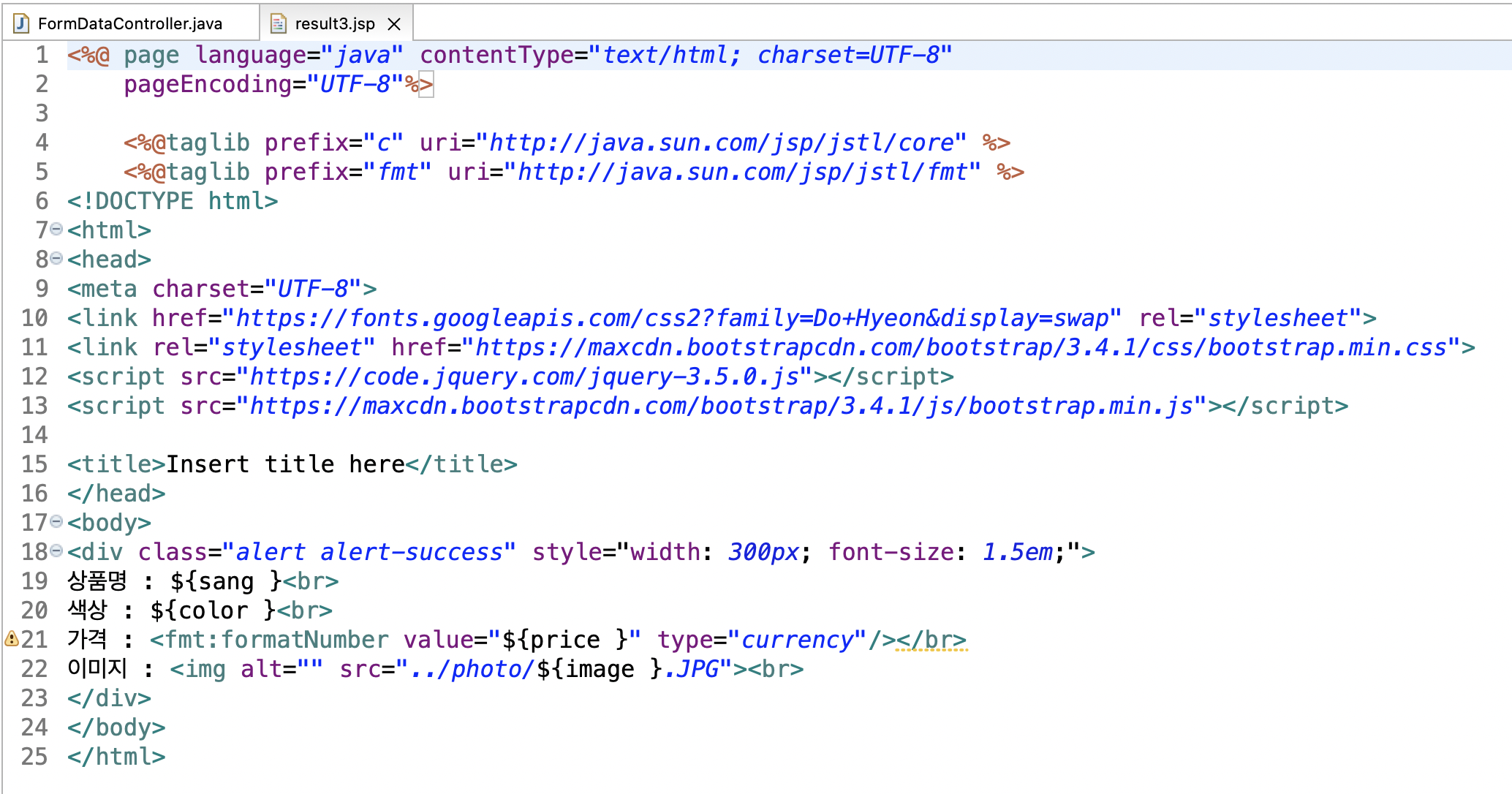Click the bootstrap.min.js URL on line 13
The width and height of the screenshot is (1512, 794).
(x=721, y=406)
